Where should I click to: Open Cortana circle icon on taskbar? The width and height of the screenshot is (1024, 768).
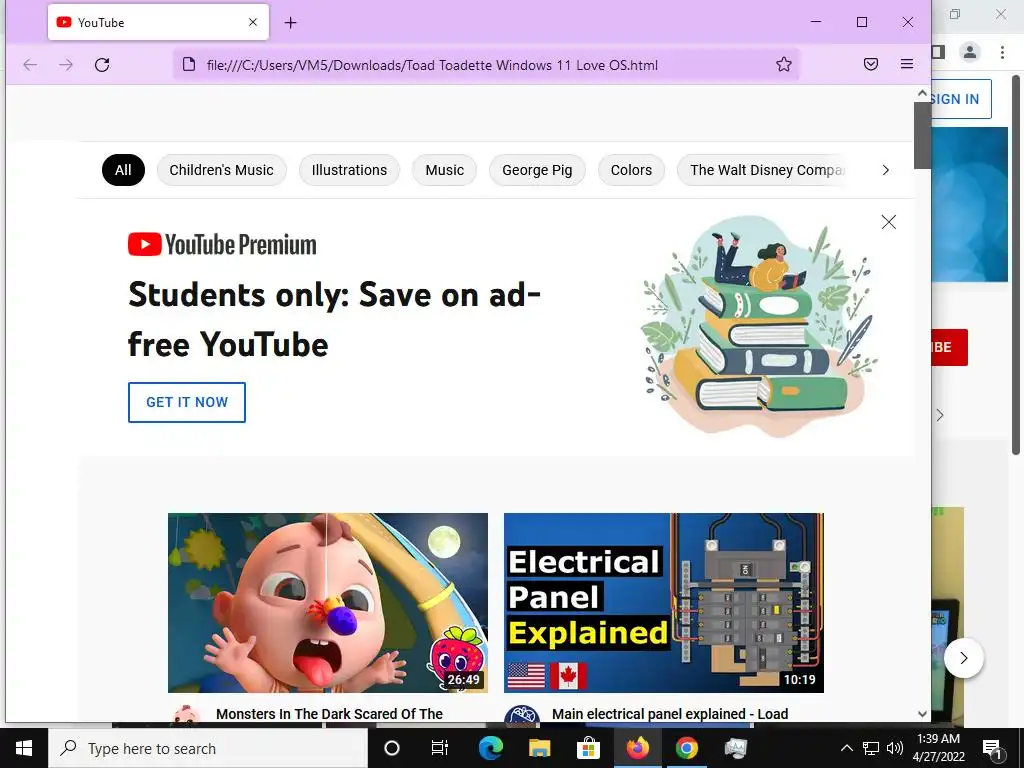[x=391, y=748]
